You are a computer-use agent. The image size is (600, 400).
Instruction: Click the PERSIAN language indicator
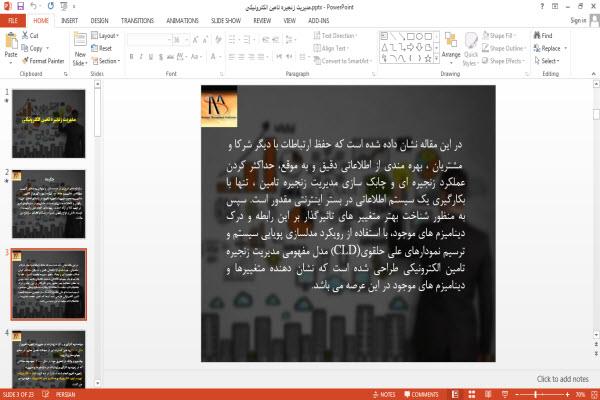[x=65, y=394]
